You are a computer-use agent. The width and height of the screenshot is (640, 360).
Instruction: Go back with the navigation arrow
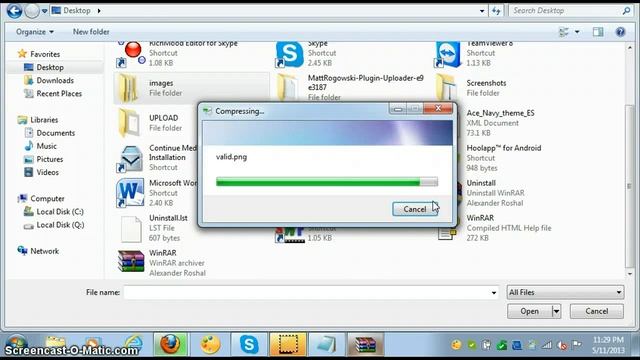tap(14, 11)
